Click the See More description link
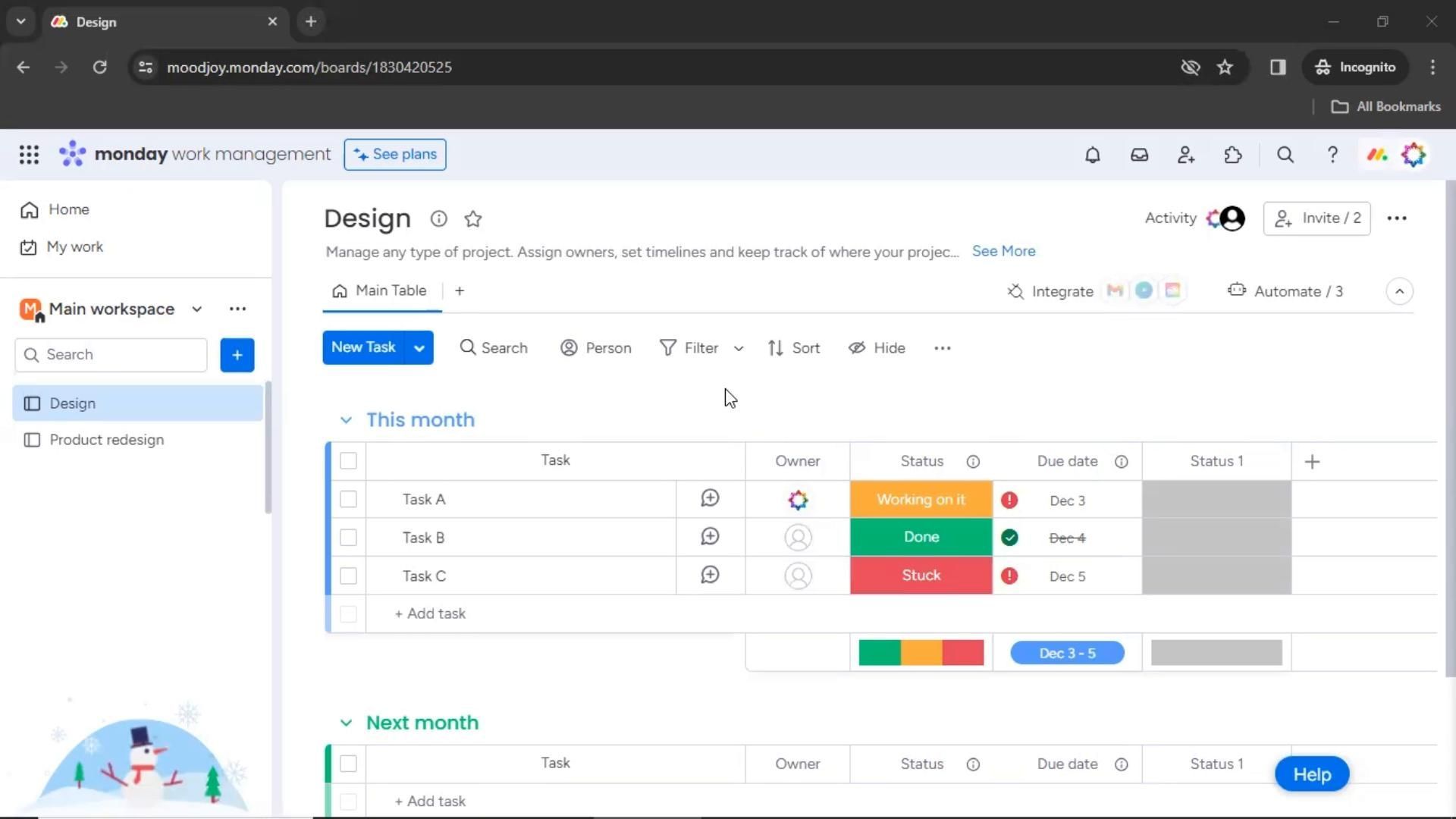Screen dimensions: 1456x819 click(x=1003, y=251)
